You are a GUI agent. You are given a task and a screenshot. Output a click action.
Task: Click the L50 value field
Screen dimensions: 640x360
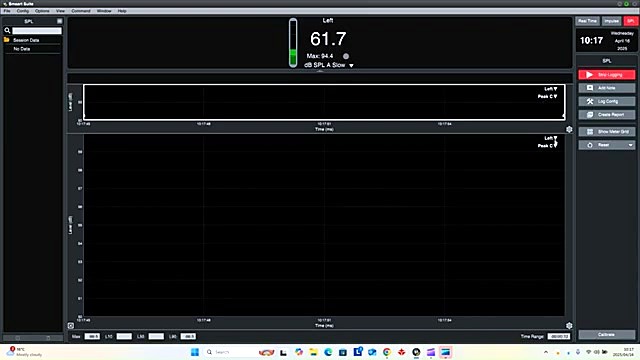156,336
